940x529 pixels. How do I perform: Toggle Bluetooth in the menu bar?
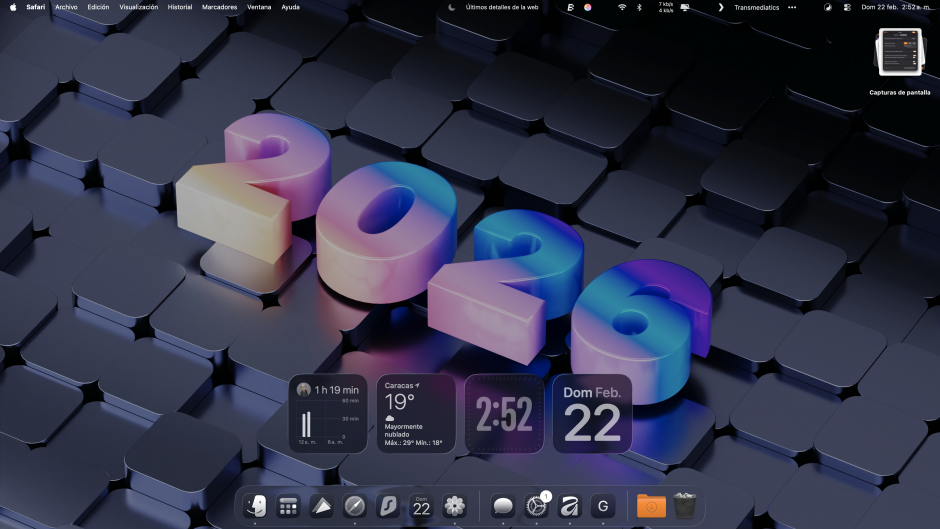pyautogui.click(x=640, y=7)
